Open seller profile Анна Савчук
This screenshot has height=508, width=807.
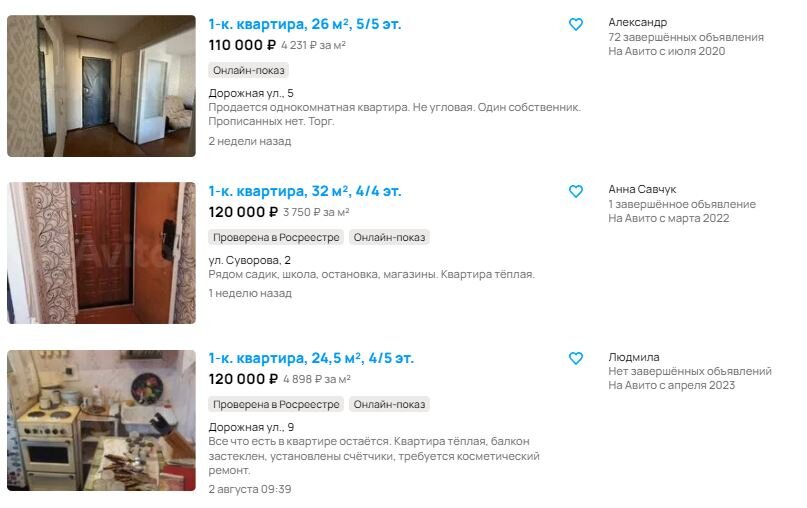click(x=642, y=189)
